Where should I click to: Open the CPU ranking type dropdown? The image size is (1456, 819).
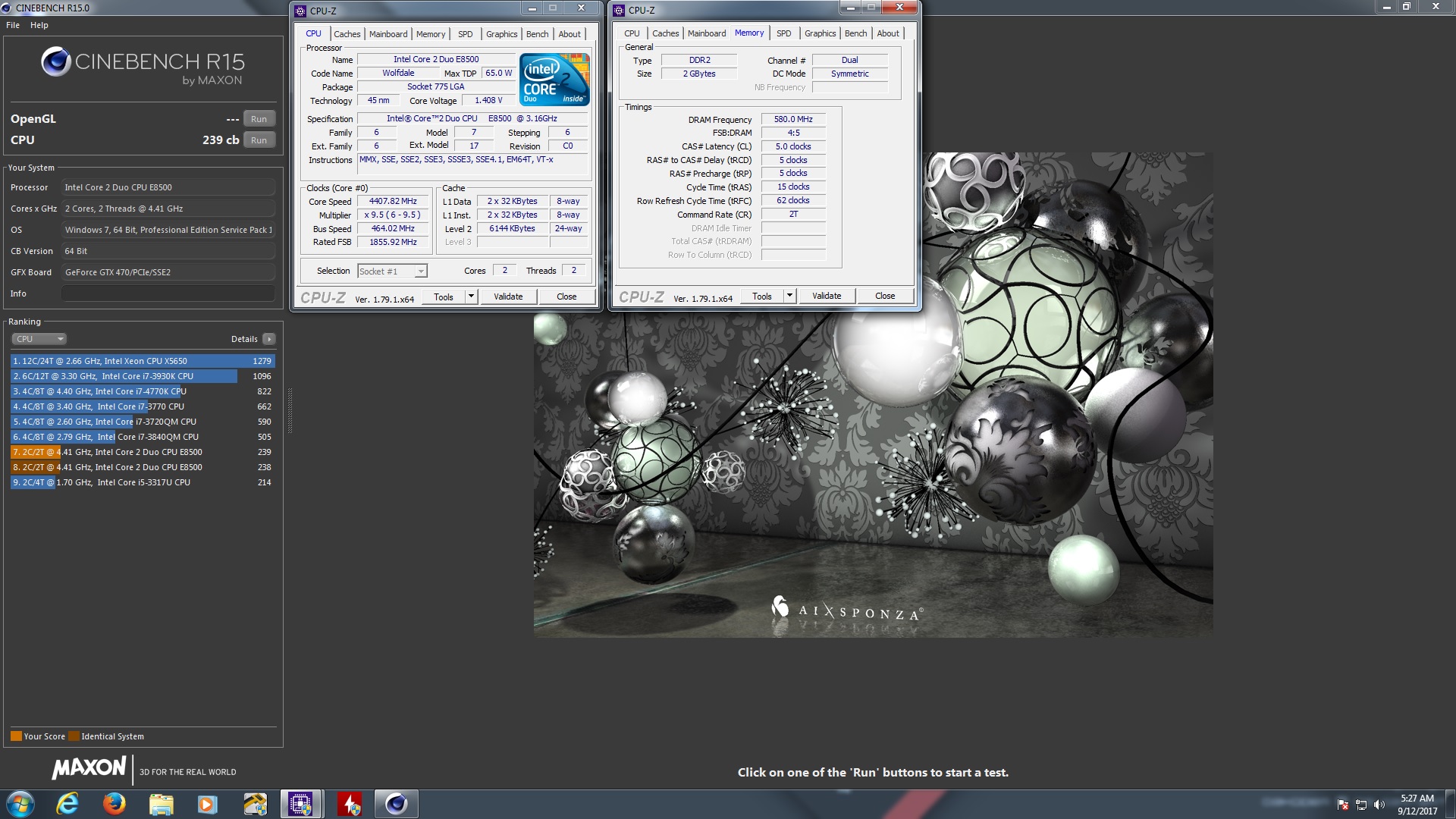pyautogui.click(x=39, y=339)
